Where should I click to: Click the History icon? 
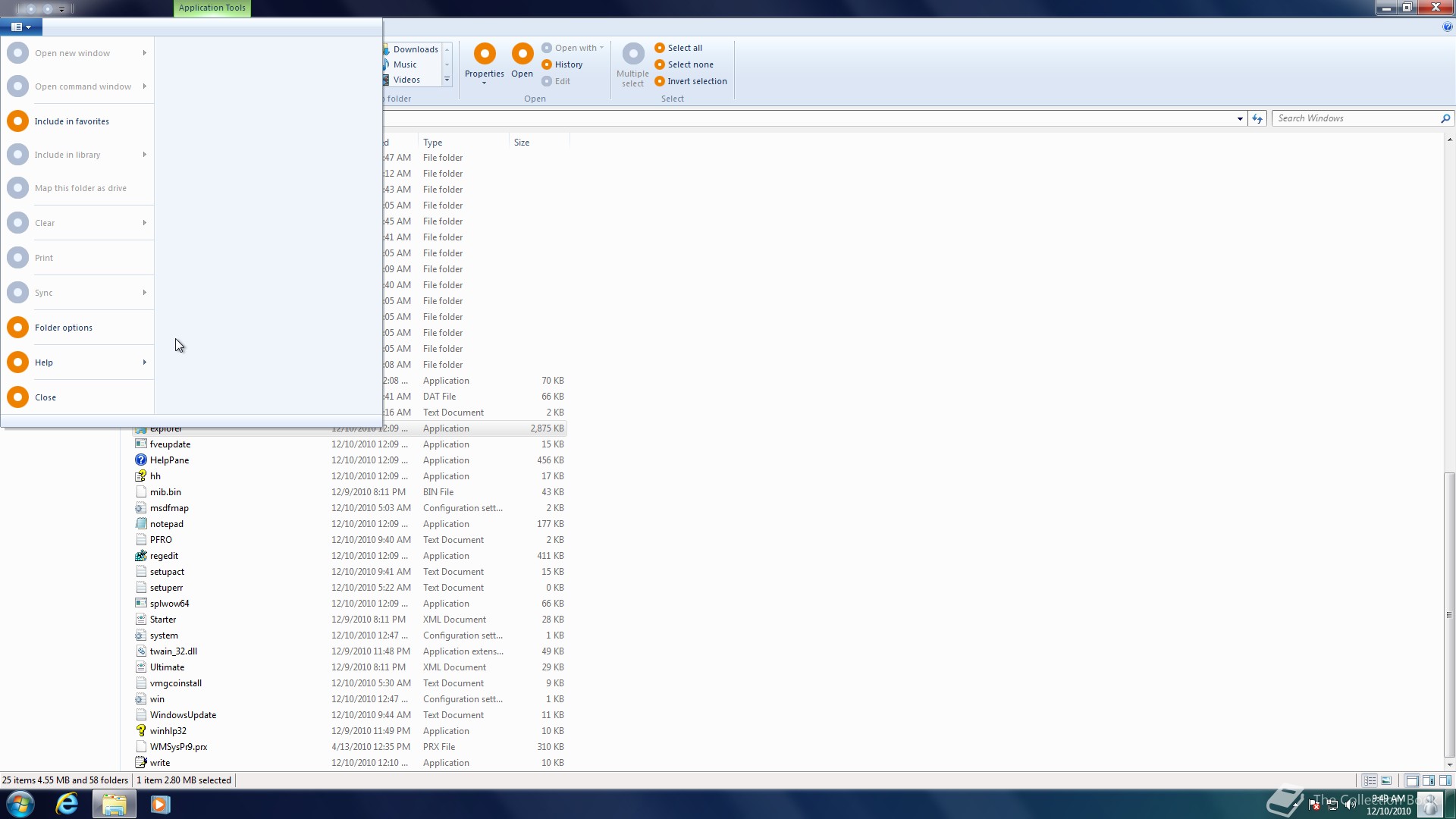click(547, 64)
